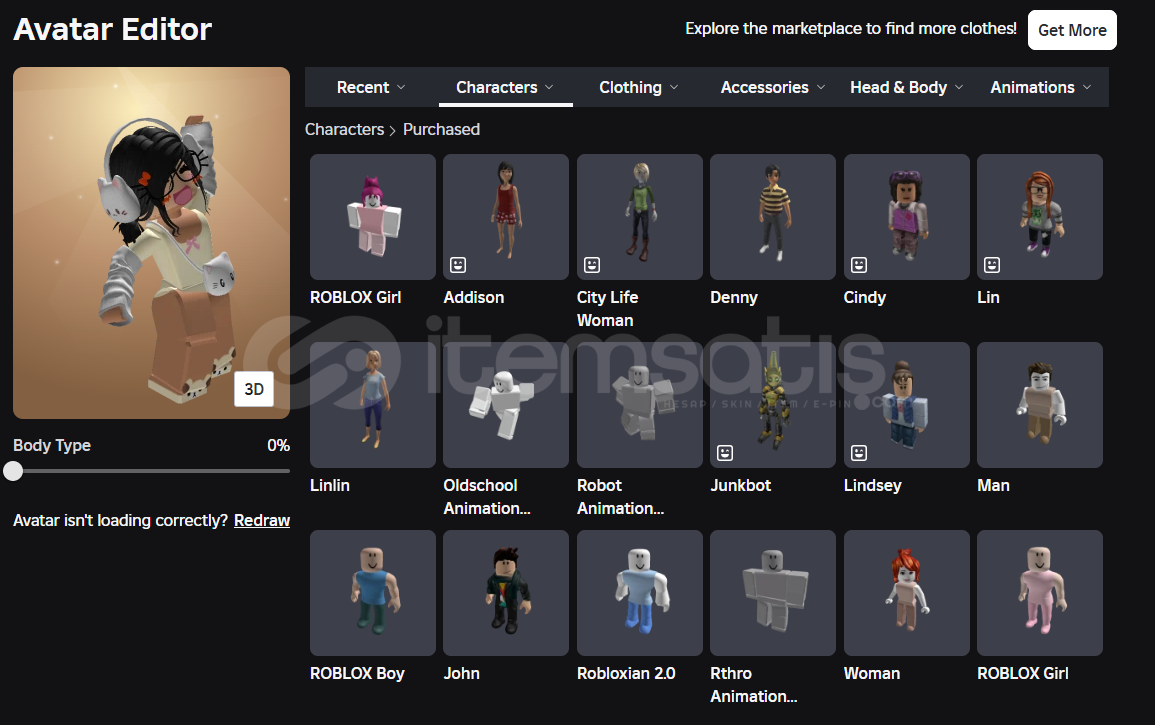Click the Redraw link

(x=262, y=520)
